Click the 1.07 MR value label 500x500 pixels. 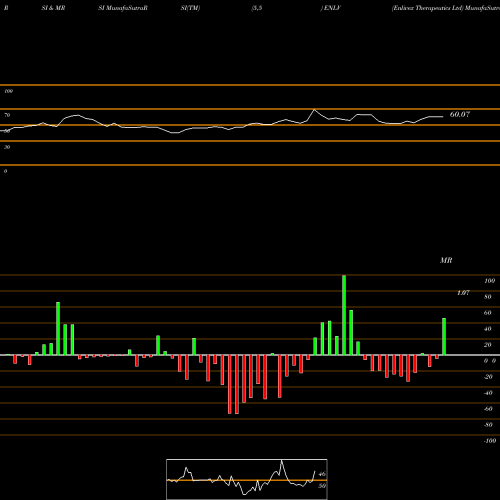[x=463, y=293]
